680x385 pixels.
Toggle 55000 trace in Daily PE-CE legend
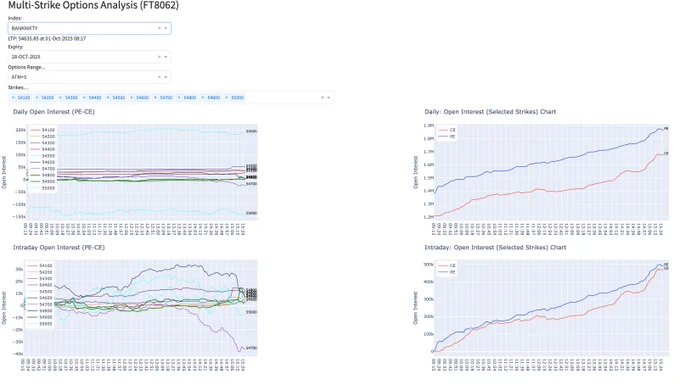[42, 188]
